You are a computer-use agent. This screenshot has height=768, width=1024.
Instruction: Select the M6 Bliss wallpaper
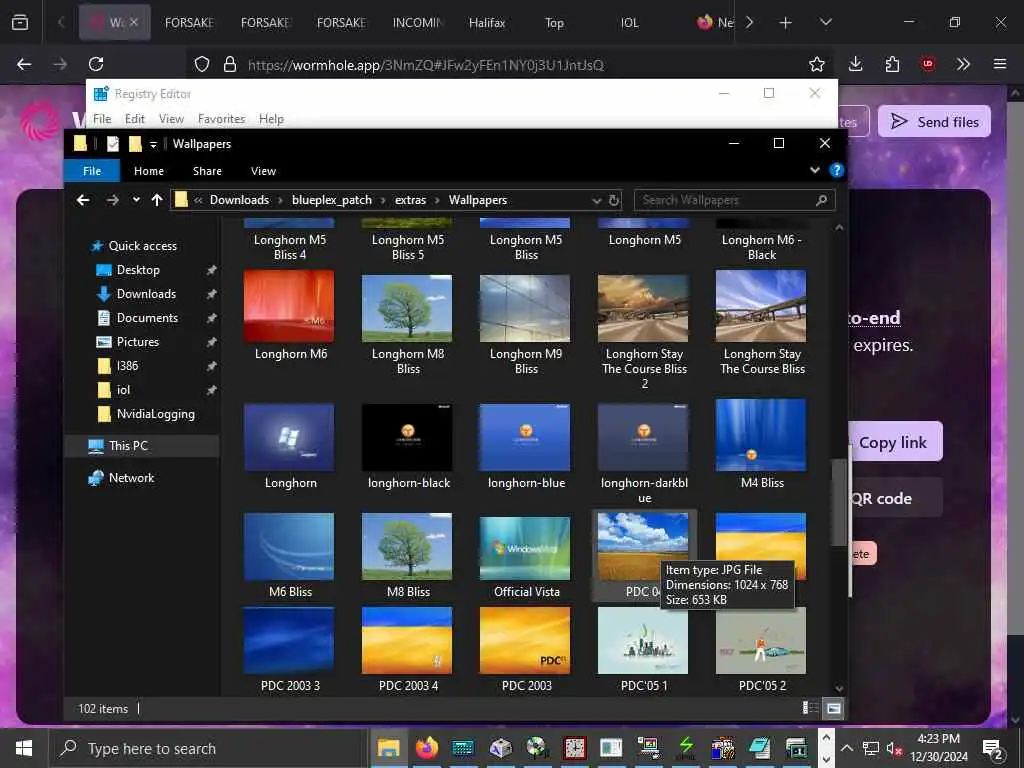tap(289, 547)
